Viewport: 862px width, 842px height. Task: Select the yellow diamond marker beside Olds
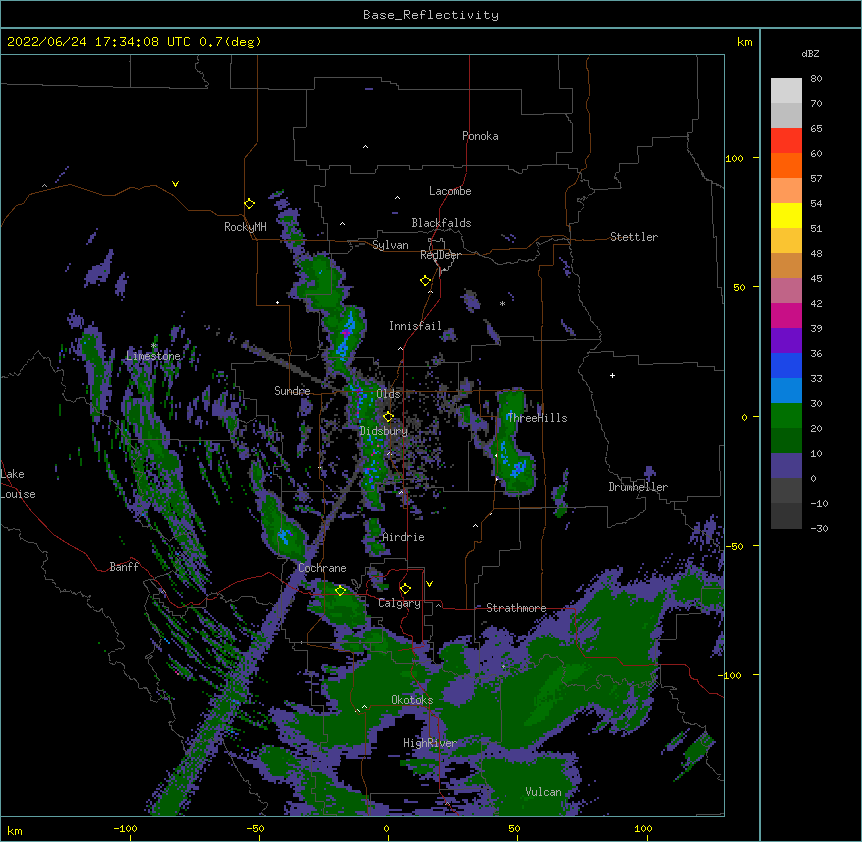[x=388, y=417]
